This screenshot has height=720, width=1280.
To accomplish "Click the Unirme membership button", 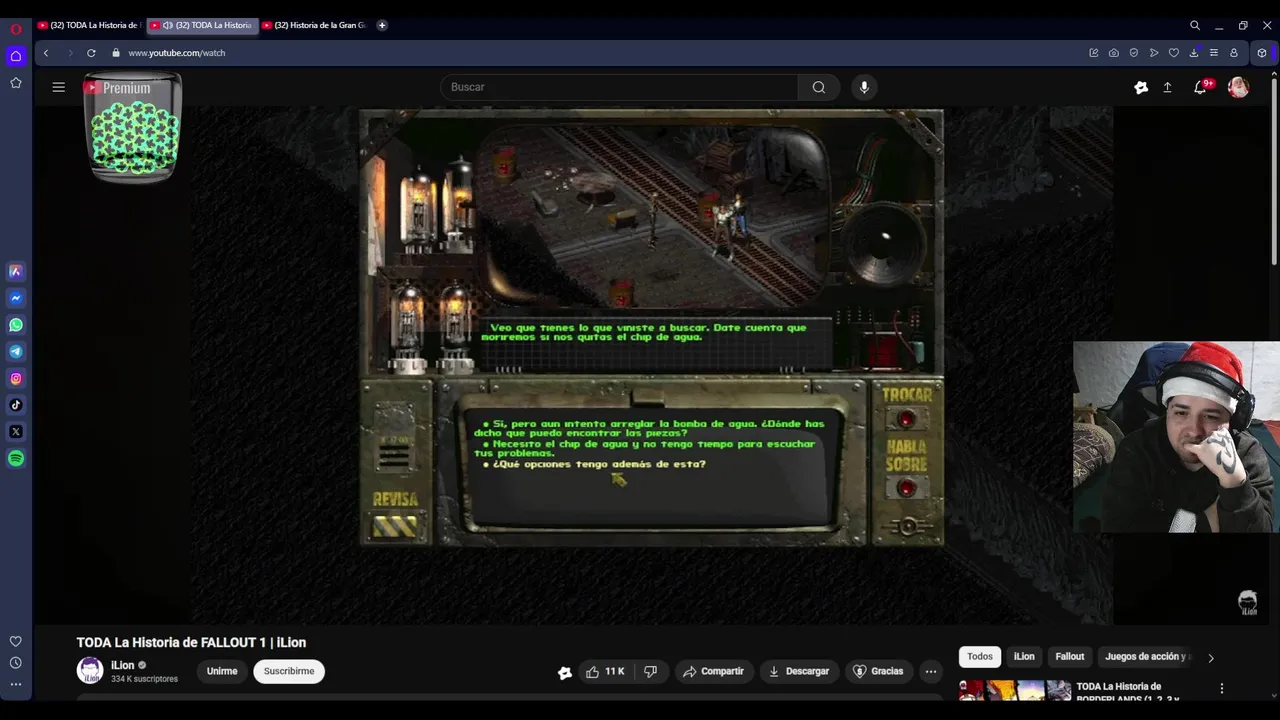I will click(x=222, y=671).
